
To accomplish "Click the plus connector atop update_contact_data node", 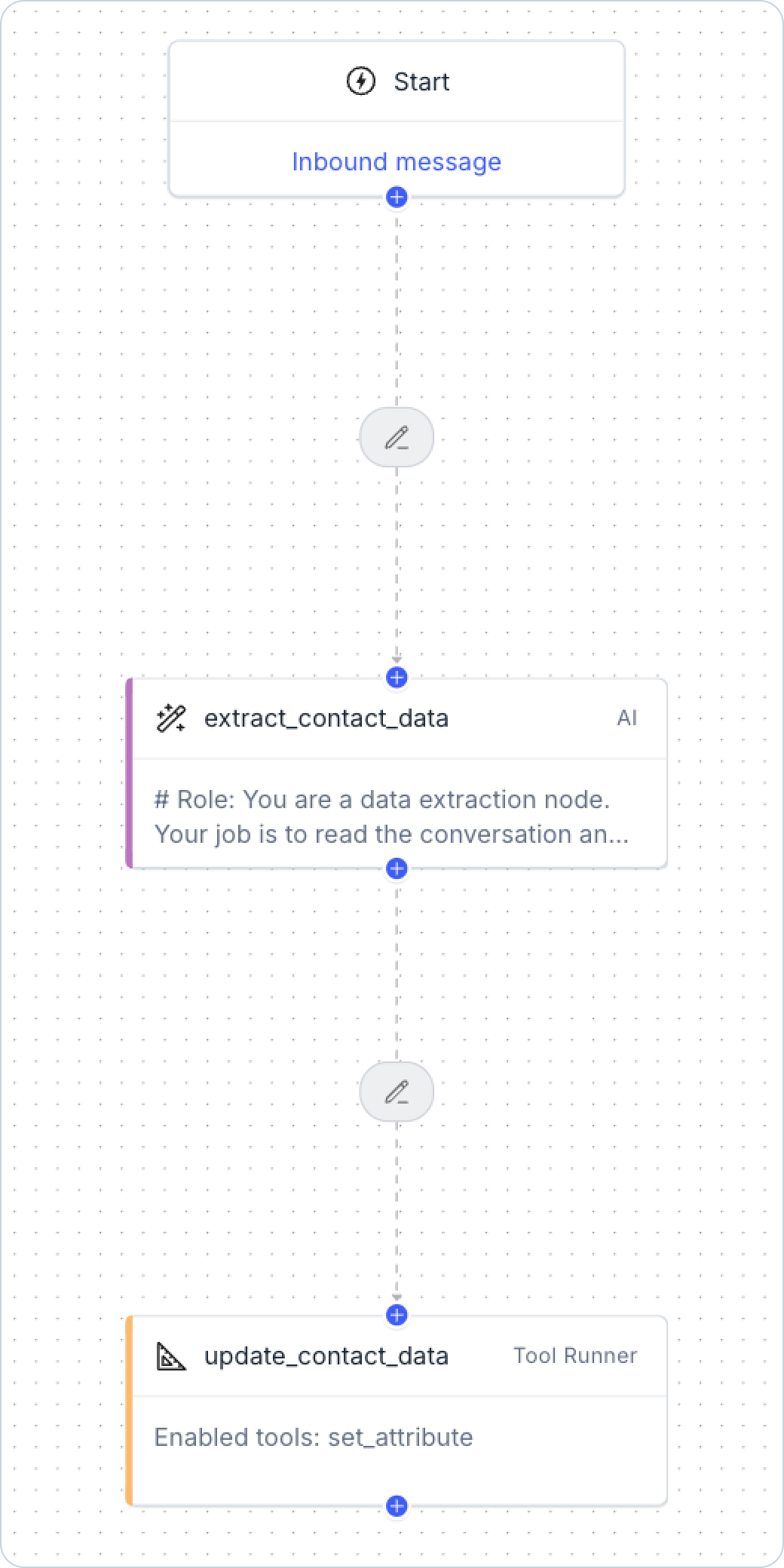I will [397, 1315].
